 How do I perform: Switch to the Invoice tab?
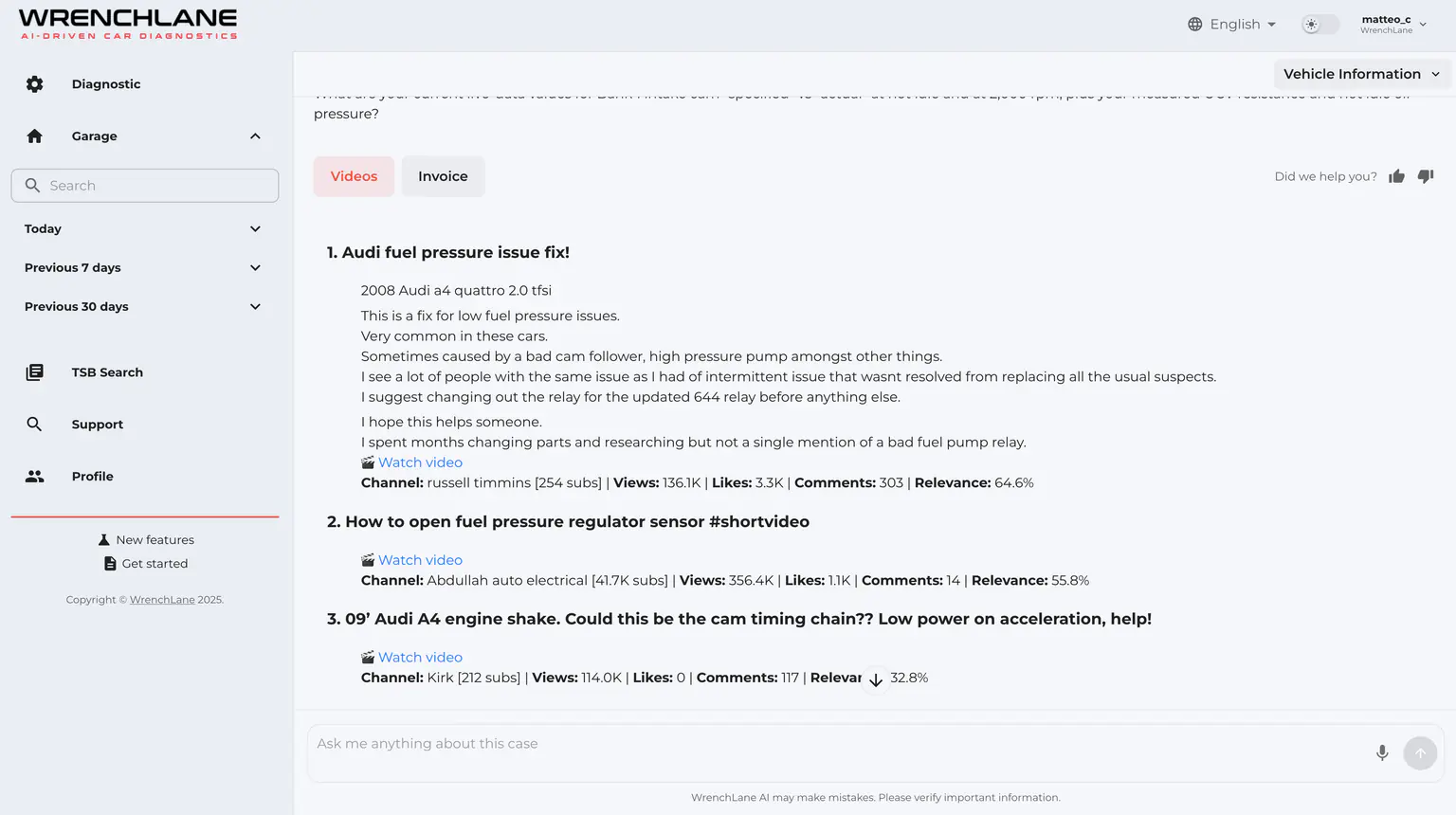(443, 176)
